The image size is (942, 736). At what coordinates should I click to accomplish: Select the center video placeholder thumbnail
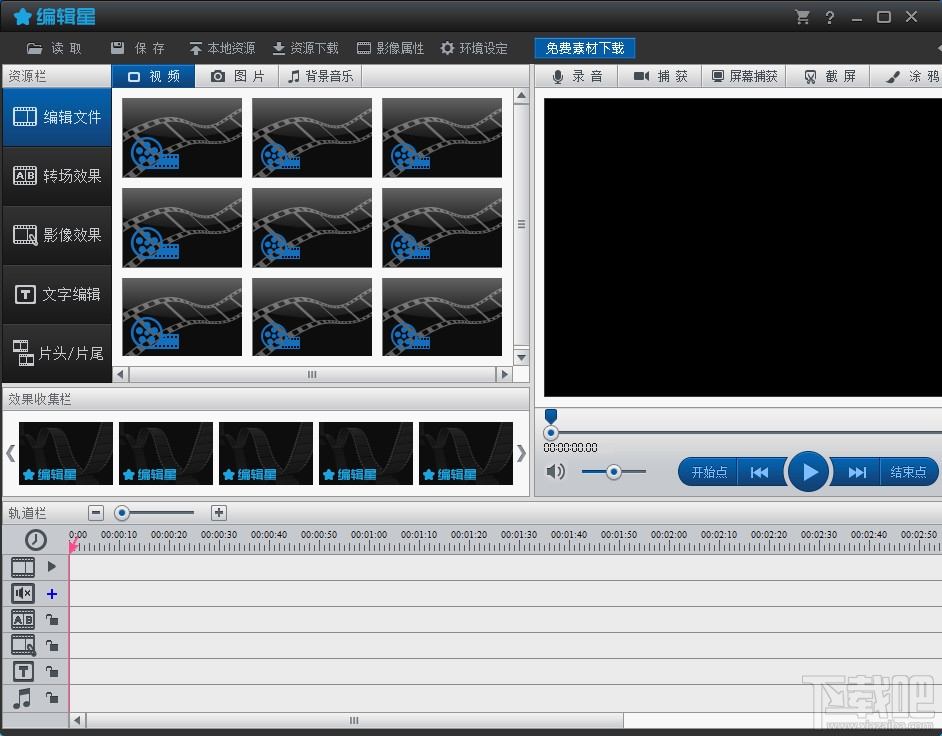[x=312, y=228]
